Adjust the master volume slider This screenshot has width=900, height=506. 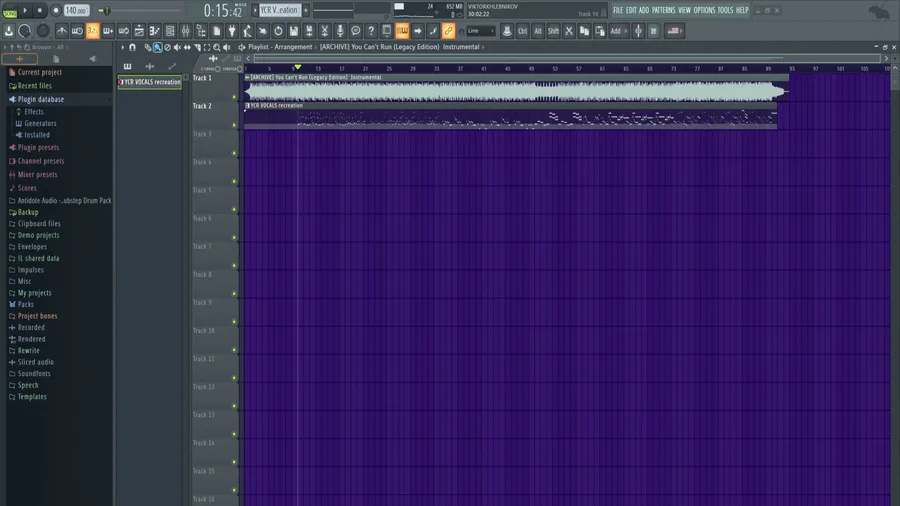(x=107, y=10)
